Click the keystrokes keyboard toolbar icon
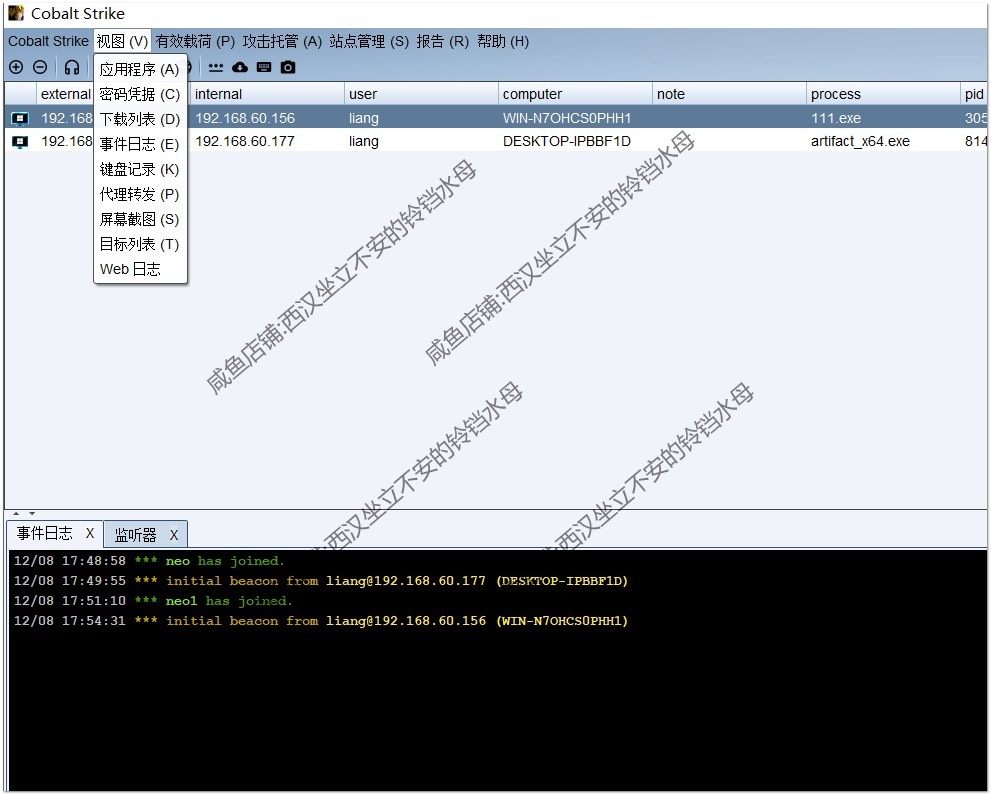The width and height of the screenshot is (991, 795). click(264, 67)
